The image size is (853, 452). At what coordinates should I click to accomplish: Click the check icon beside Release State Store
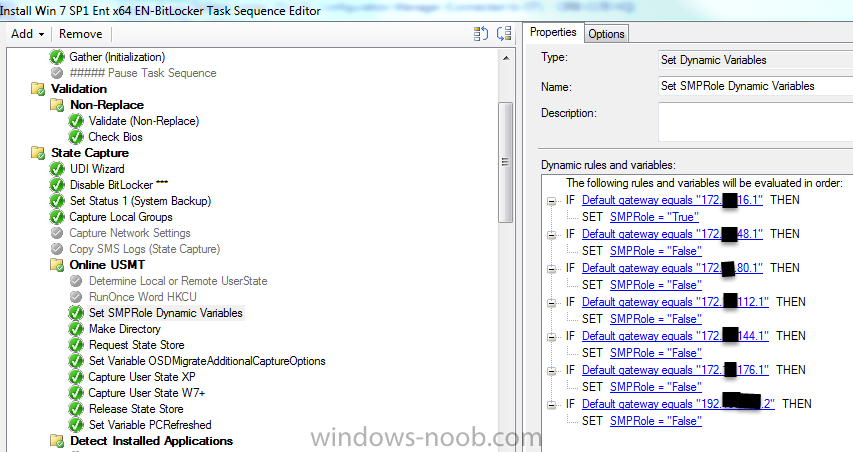pyautogui.click(x=76, y=409)
